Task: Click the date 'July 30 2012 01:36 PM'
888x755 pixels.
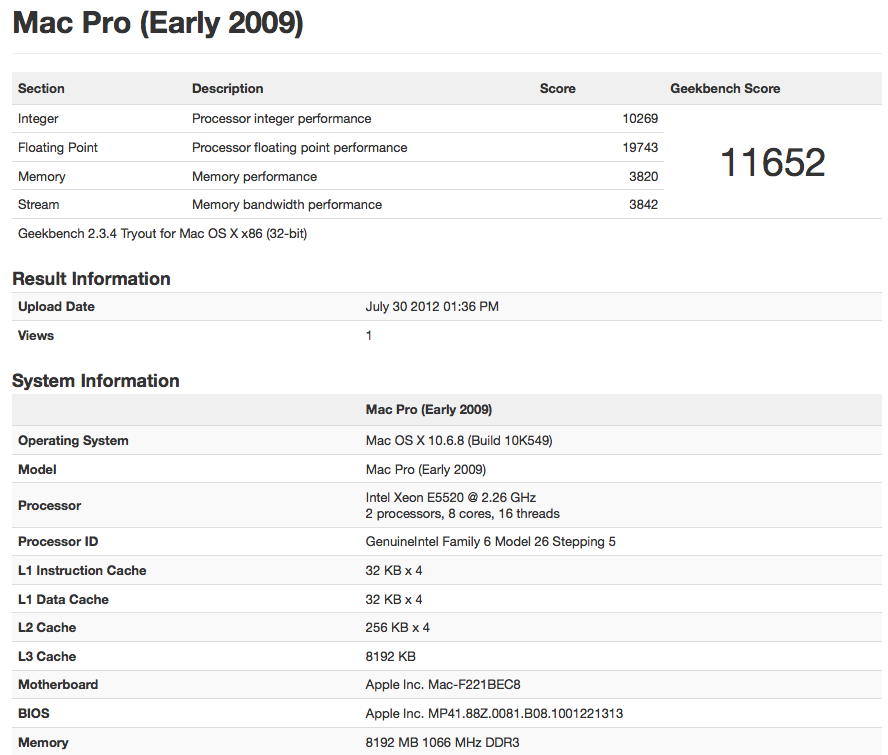Action: pyautogui.click(x=432, y=306)
